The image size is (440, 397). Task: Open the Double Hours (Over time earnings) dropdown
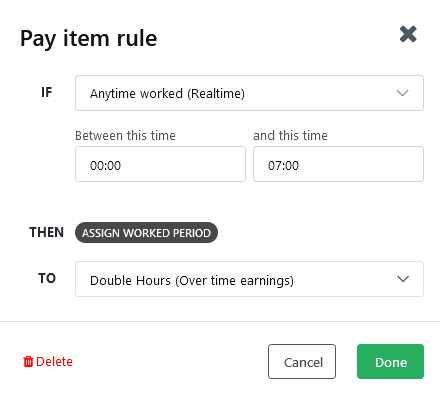249,279
